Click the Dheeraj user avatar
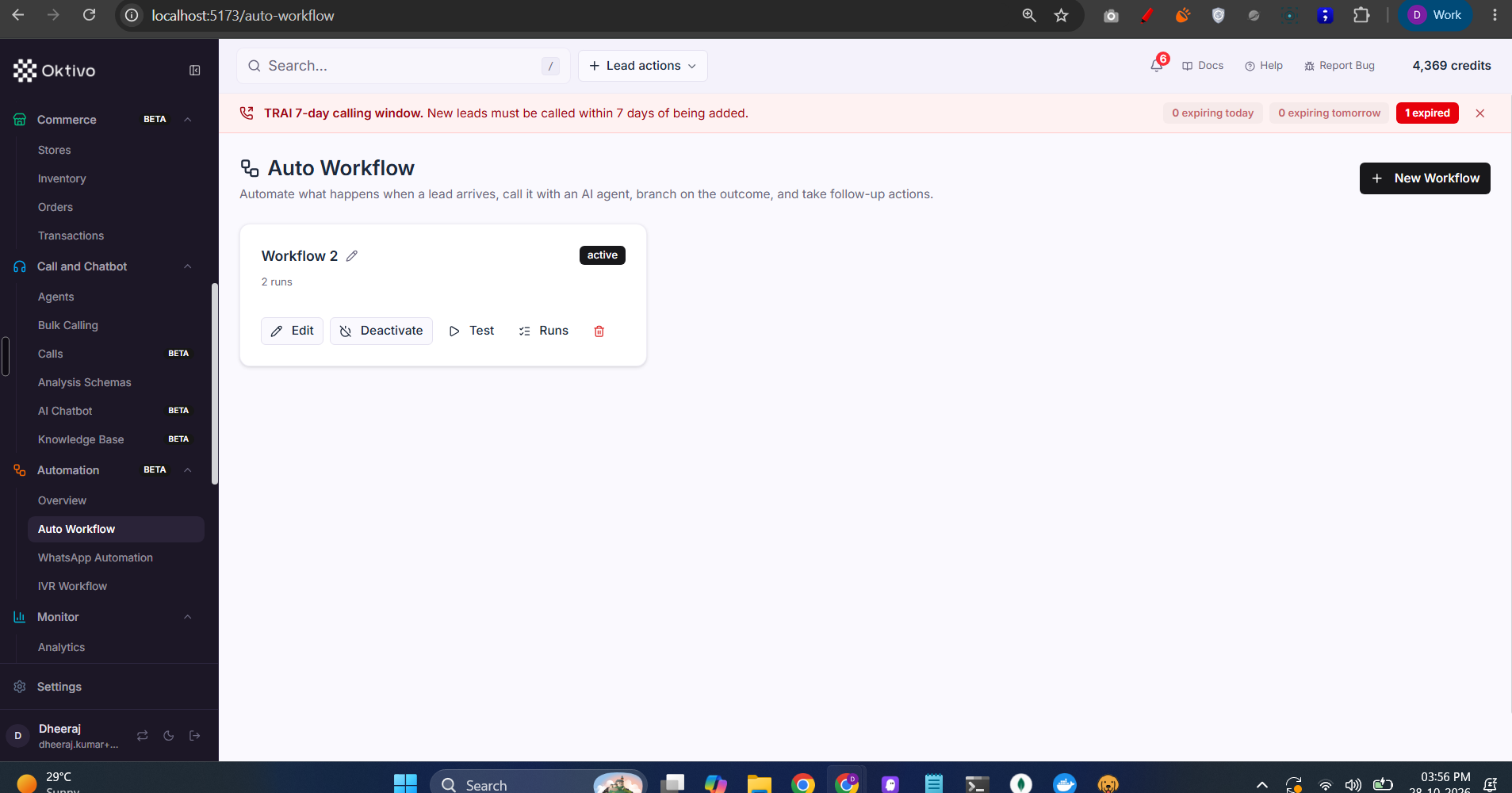1512x793 pixels. (x=17, y=736)
